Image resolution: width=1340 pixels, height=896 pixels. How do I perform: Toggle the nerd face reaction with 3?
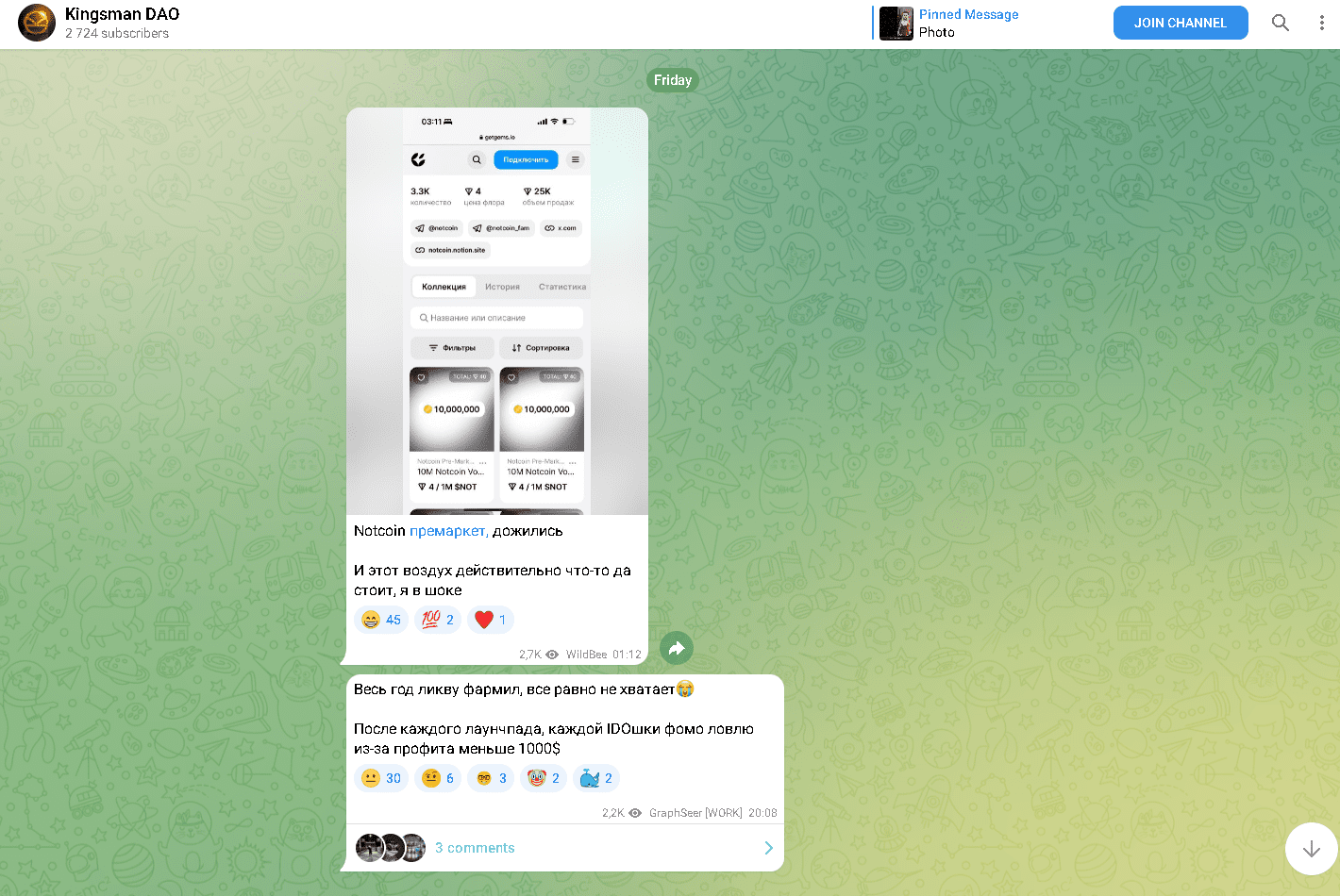[x=491, y=778]
